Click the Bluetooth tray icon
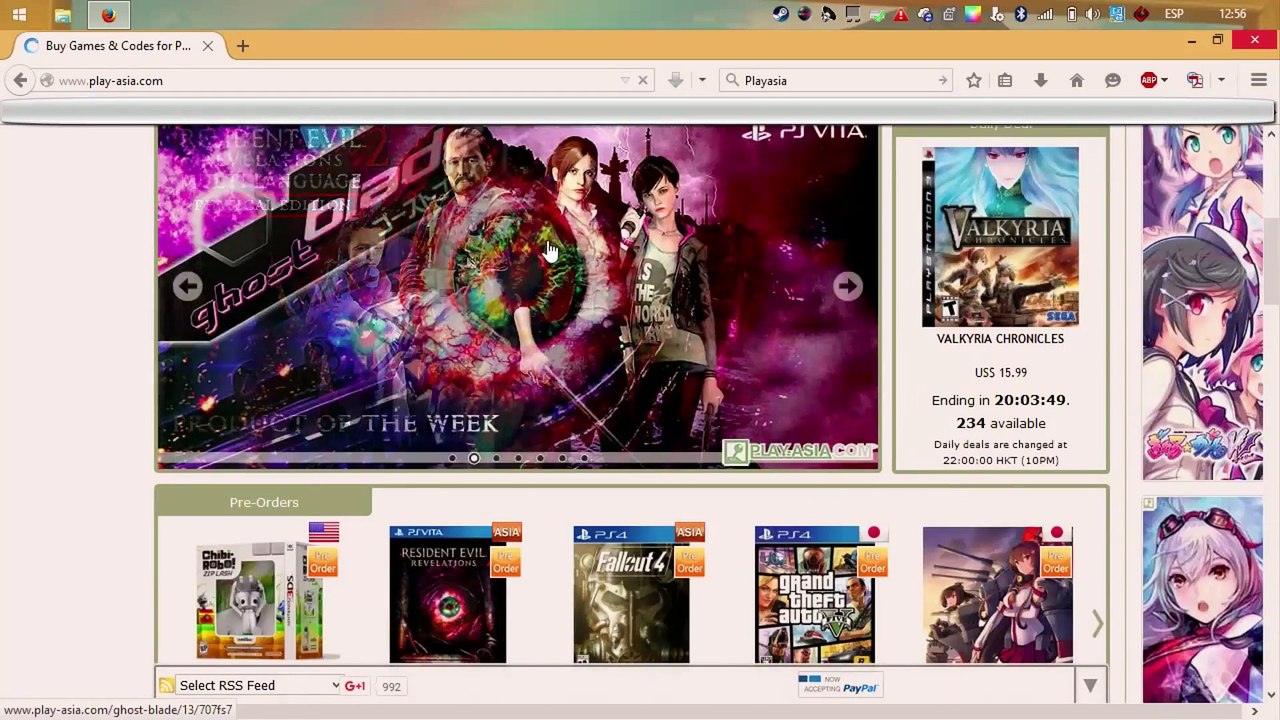This screenshot has height=720, width=1280. coord(1021,14)
